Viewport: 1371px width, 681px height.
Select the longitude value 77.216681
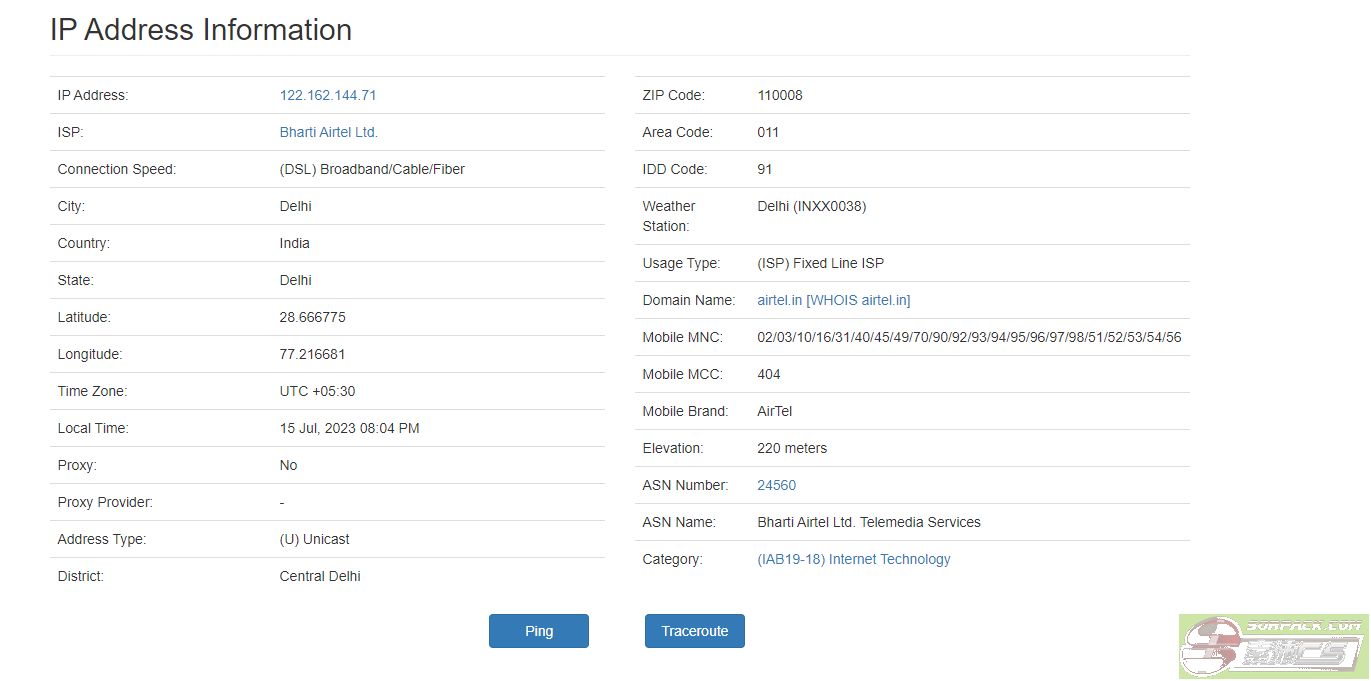(x=313, y=354)
